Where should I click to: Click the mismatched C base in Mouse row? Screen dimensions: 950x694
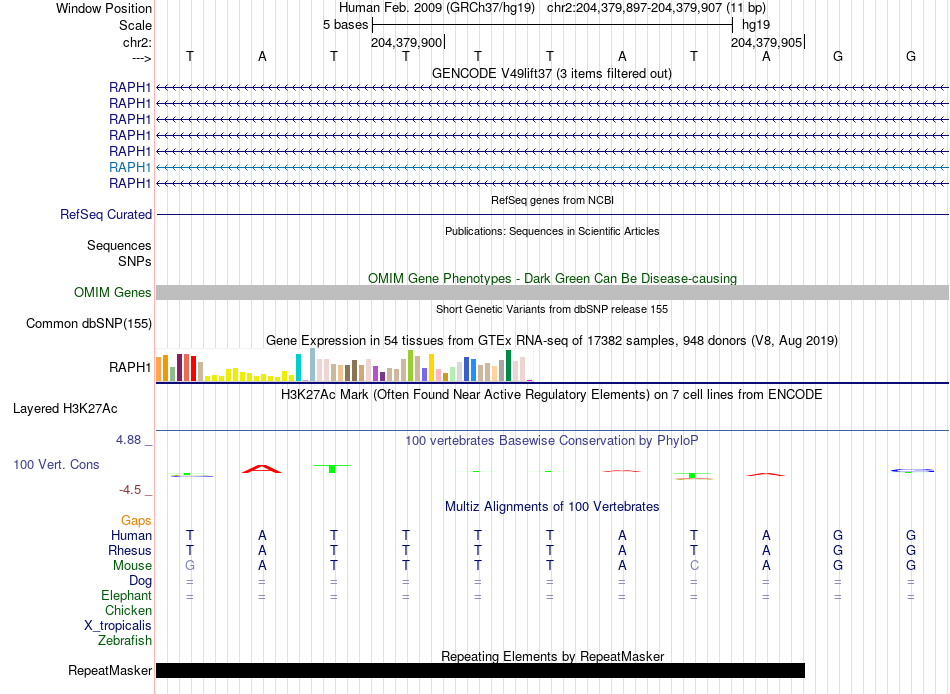pos(694,566)
